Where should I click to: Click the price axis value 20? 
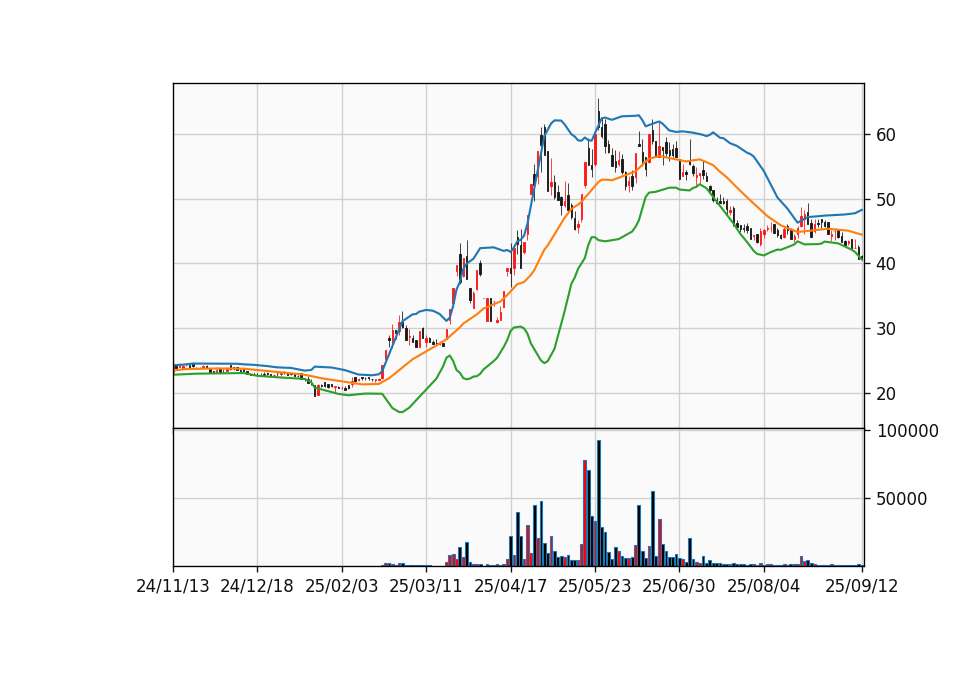(886, 394)
